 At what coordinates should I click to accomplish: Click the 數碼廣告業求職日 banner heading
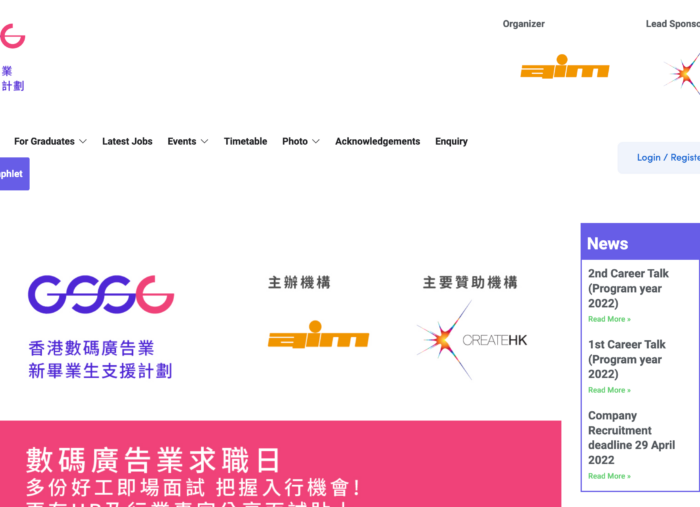153,460
